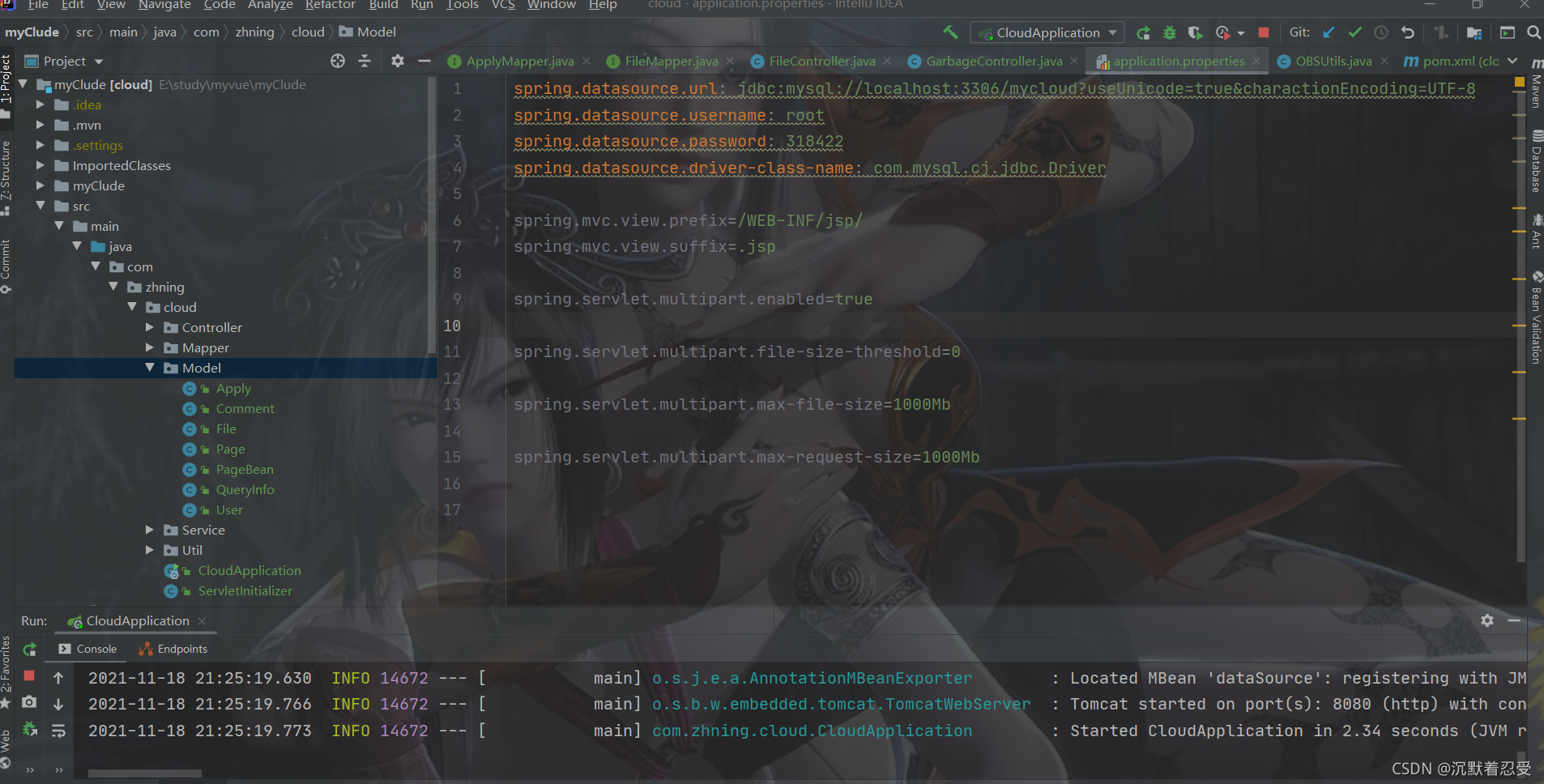This screenshot has height=784, width=1544.
Task: Toggle soft-wrap in the console output
Action: (x=58, y=730)
